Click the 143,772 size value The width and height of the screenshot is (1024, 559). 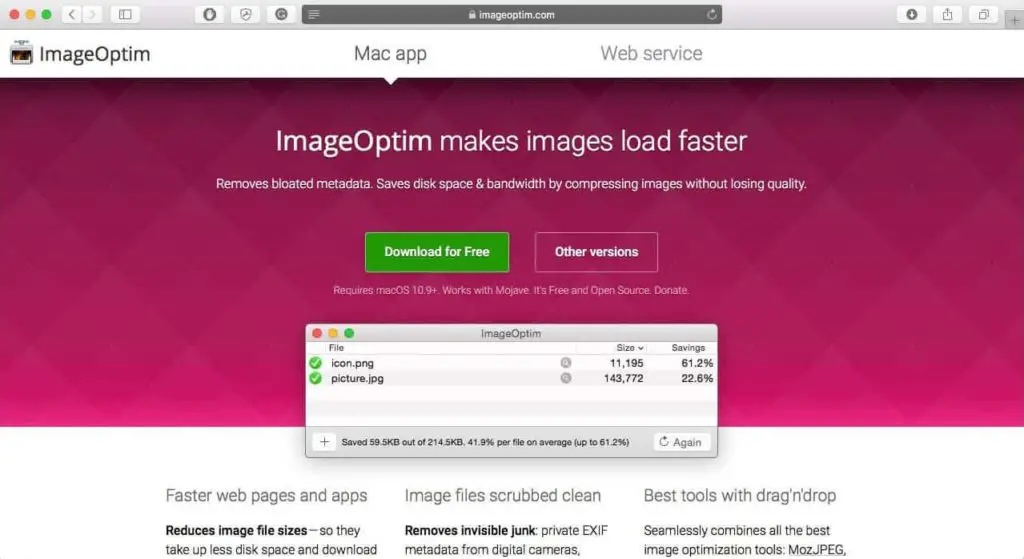pos(623,379)
